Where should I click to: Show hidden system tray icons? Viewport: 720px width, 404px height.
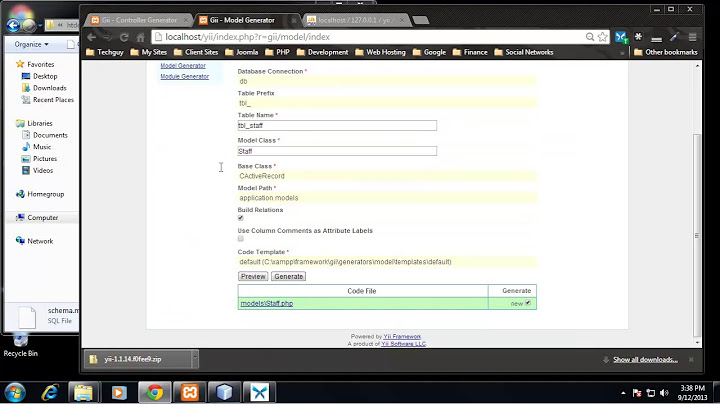(623, 393)
